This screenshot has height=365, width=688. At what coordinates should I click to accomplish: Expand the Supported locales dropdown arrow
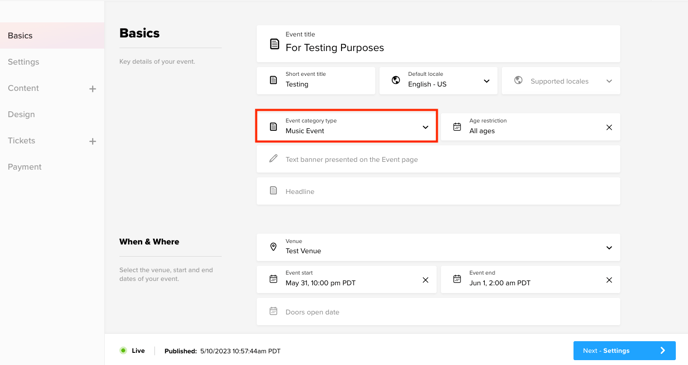609,81
